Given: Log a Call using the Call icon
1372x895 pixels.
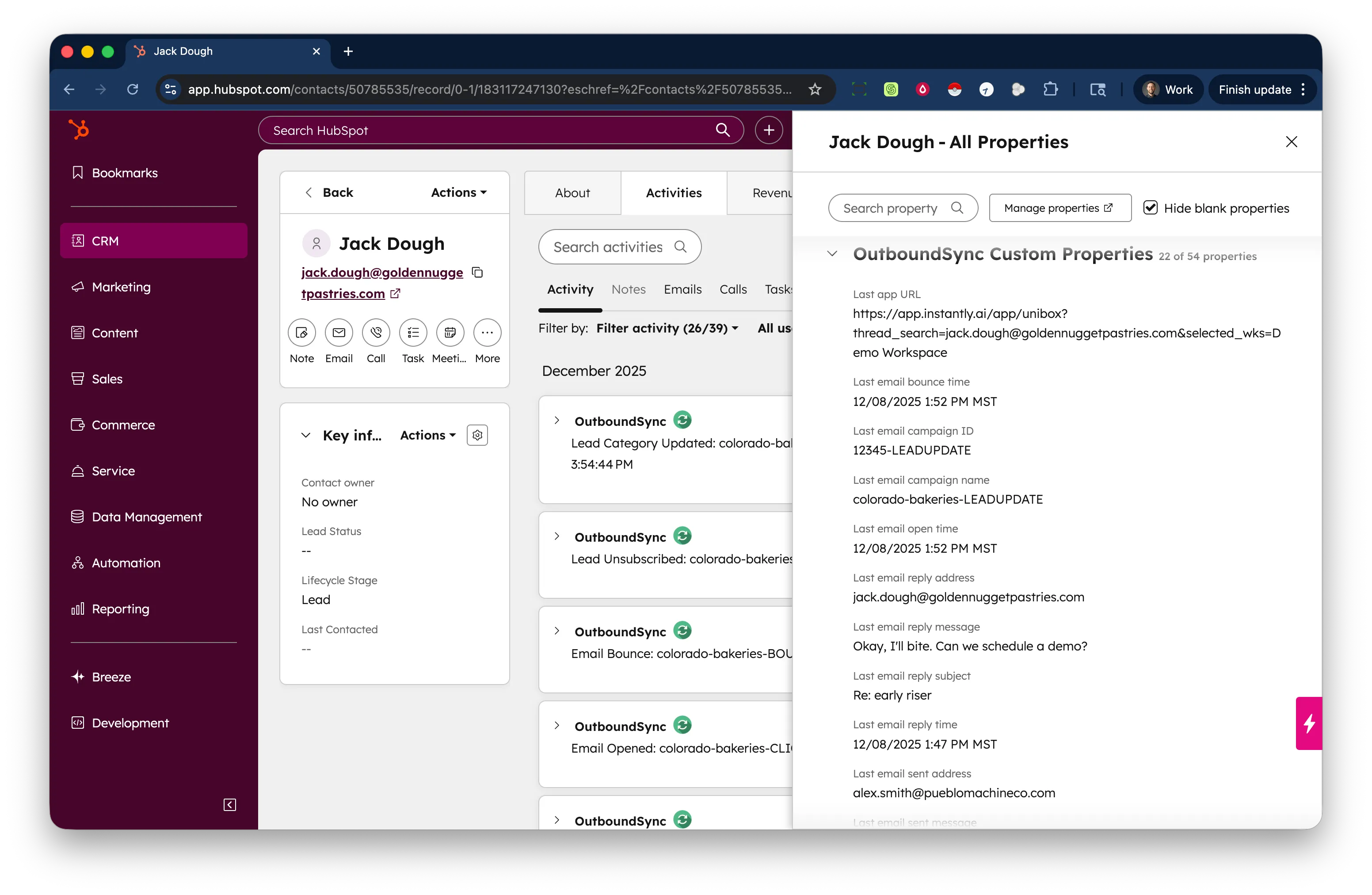Looking at the screenshot, I should [376, 333].
